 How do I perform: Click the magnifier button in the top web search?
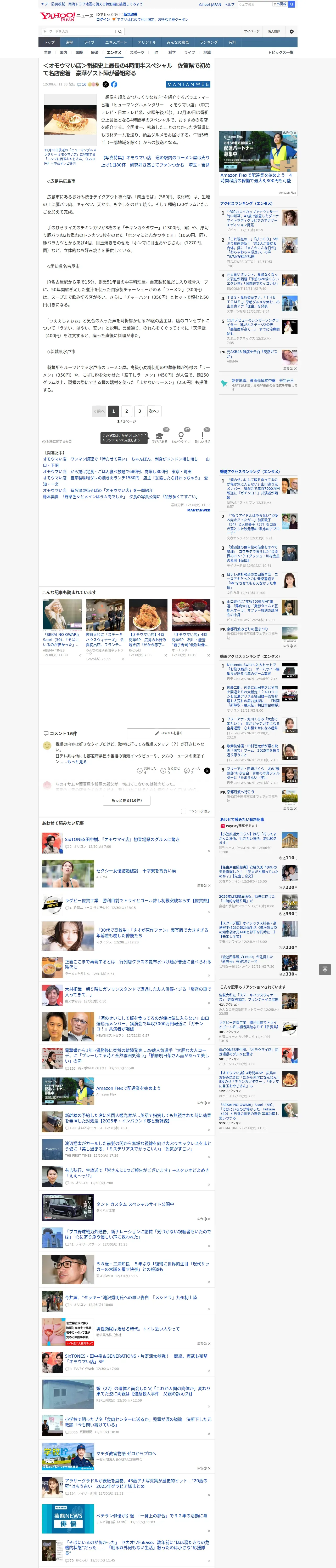292,4
